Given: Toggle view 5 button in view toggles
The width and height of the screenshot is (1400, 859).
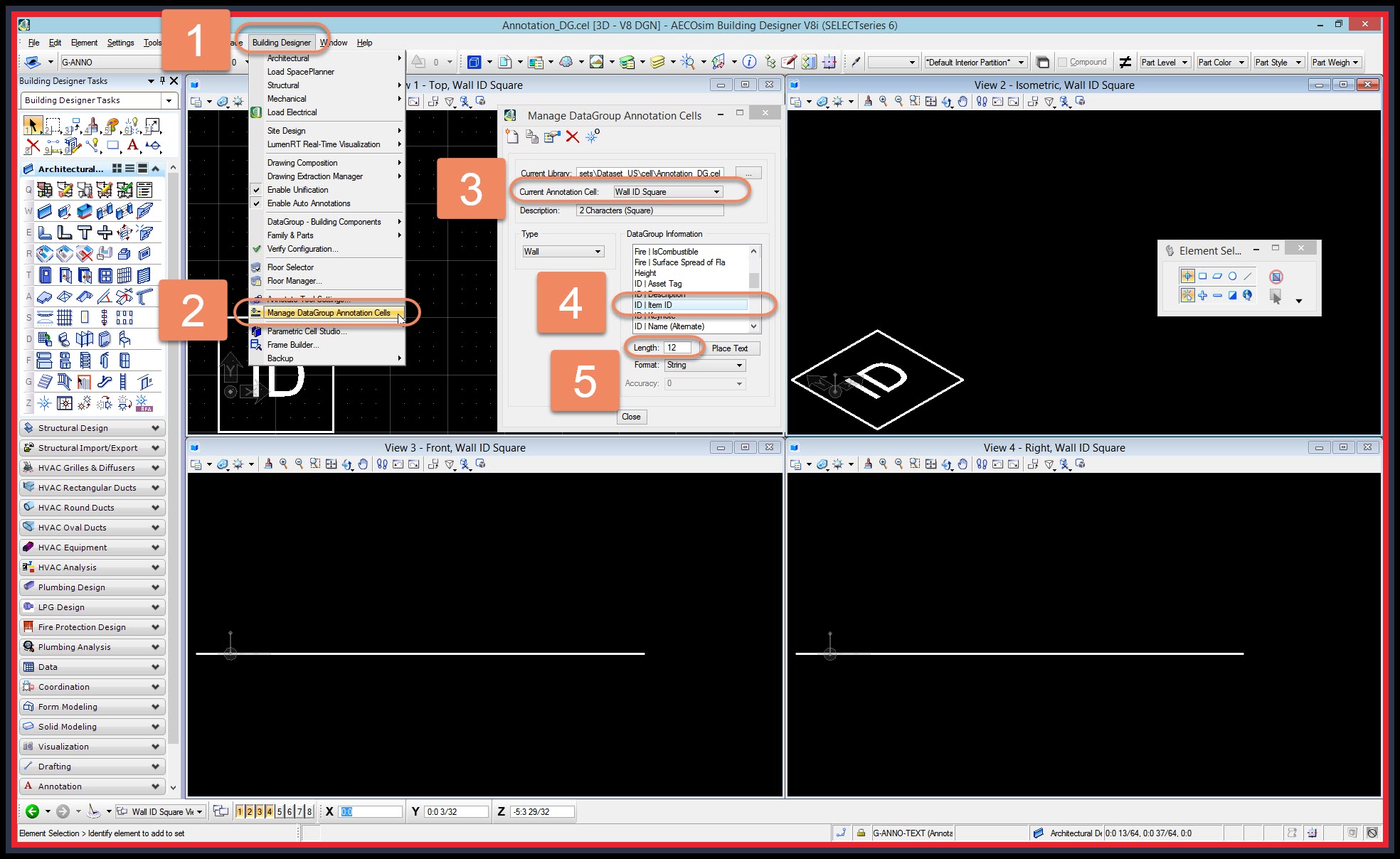Looking at the screenshot, I should click(x=280, y=811).
